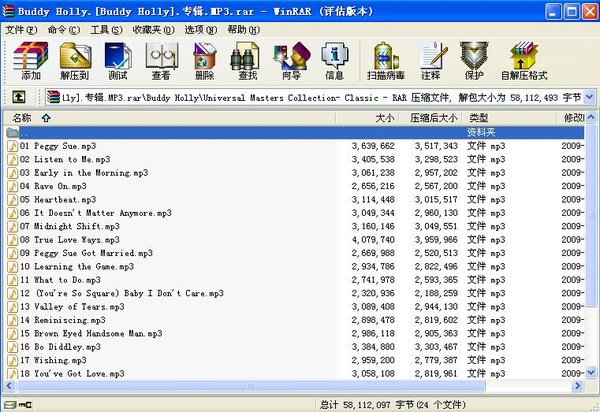Select file 09 Peggy Sue Got Married.mp3
The height and width of the screenshot is (412, 600).
point(295,253)
